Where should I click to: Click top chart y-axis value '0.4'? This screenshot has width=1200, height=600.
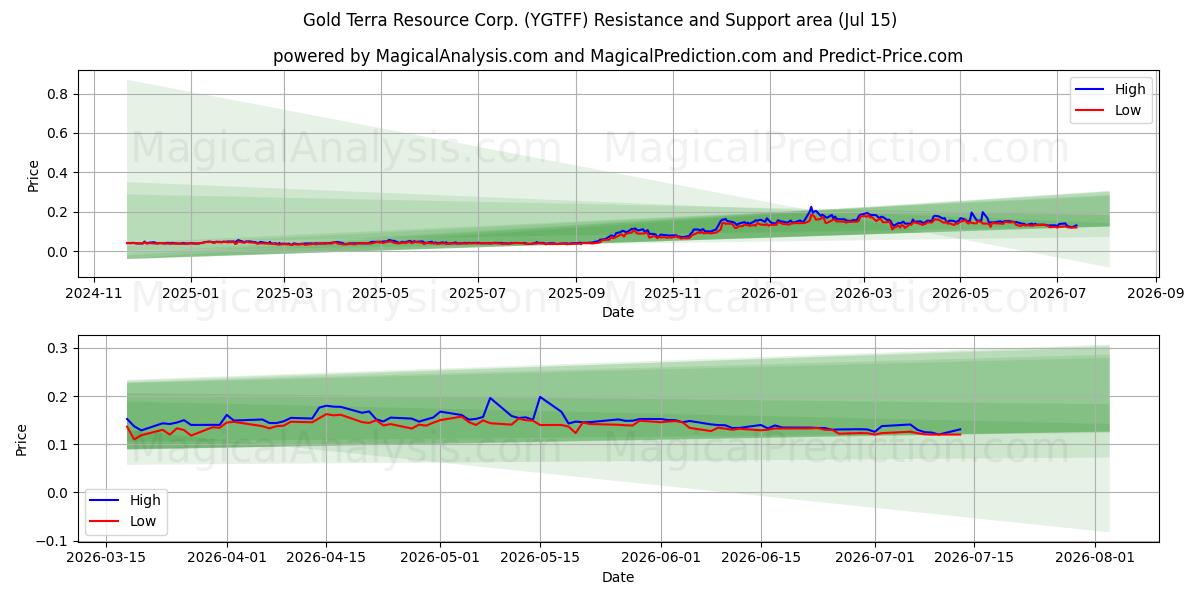click(x=59, y=173)
